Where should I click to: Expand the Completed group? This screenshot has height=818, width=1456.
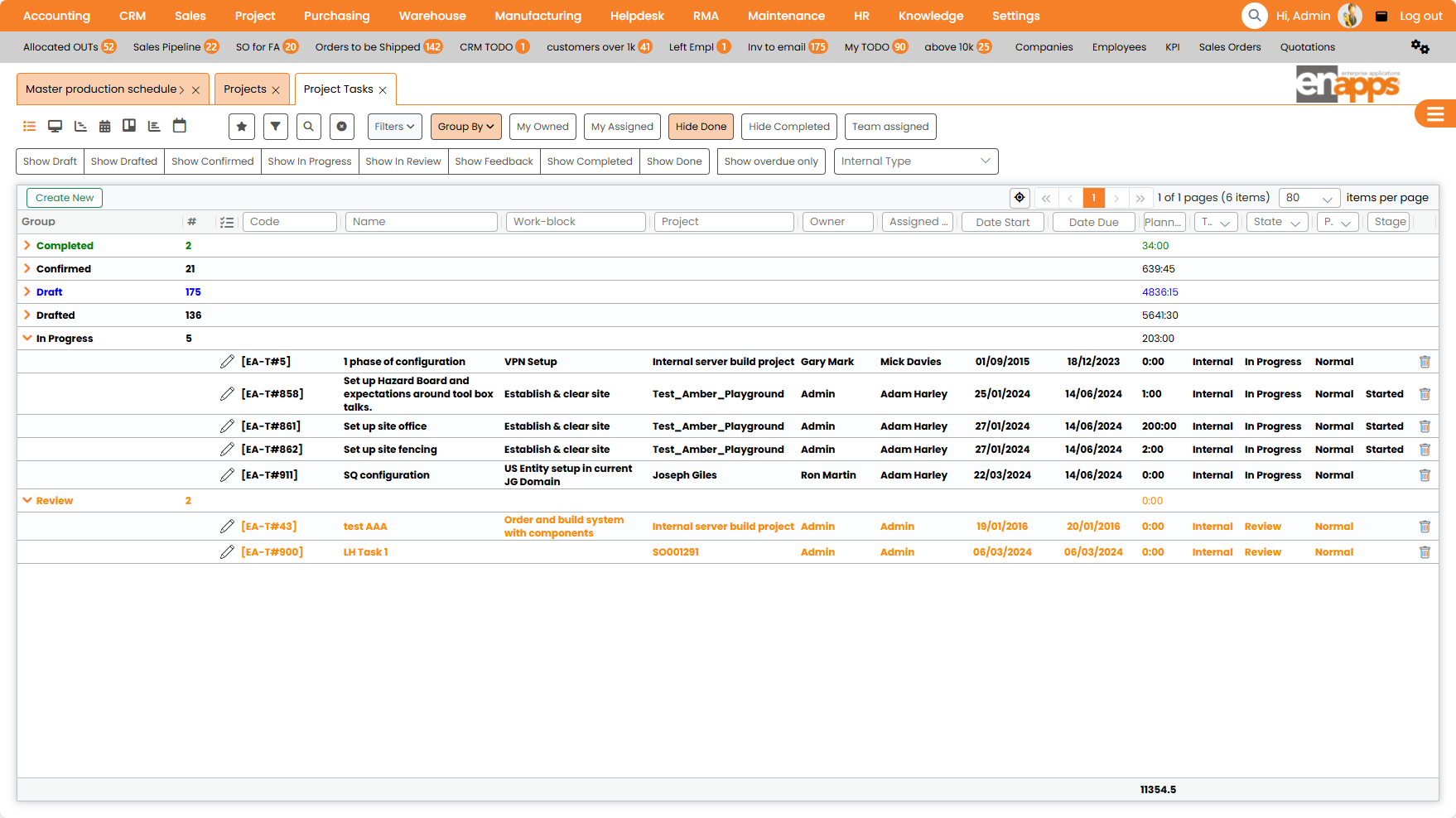(x=27, y=245)
